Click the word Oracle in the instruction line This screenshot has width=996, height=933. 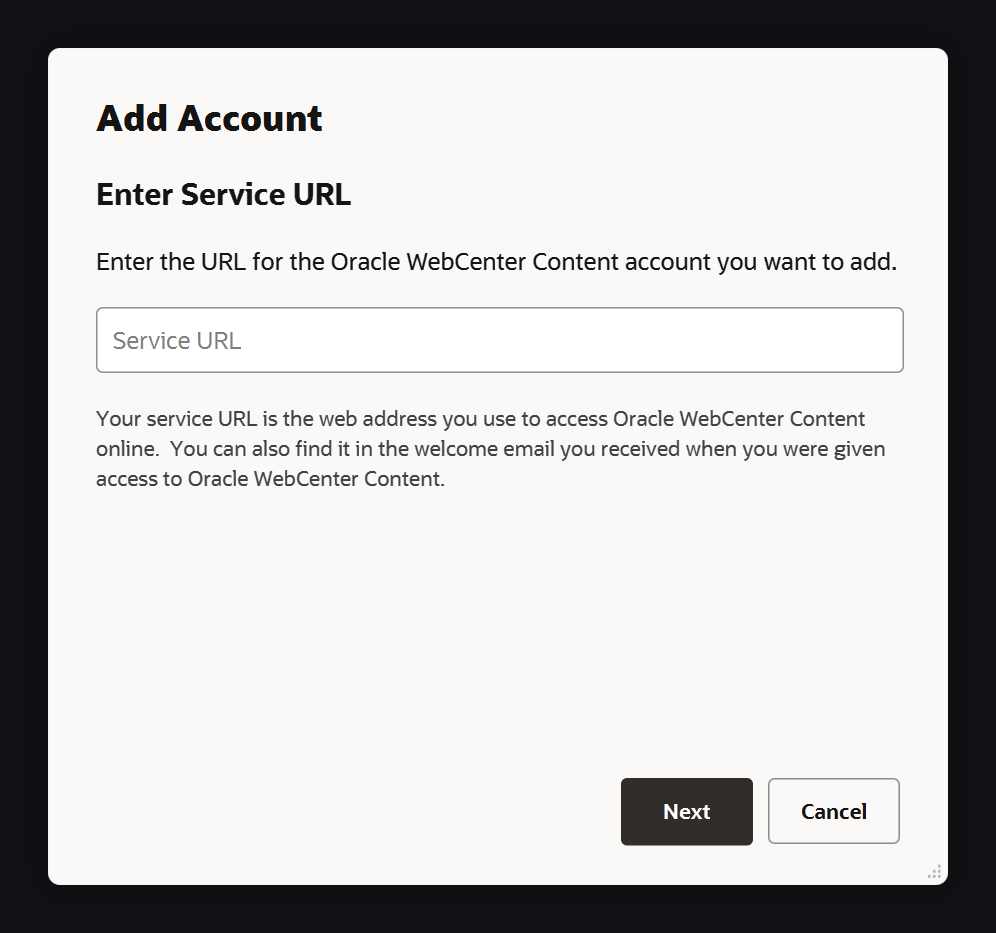pyautogui.click(x=365, y=262)
